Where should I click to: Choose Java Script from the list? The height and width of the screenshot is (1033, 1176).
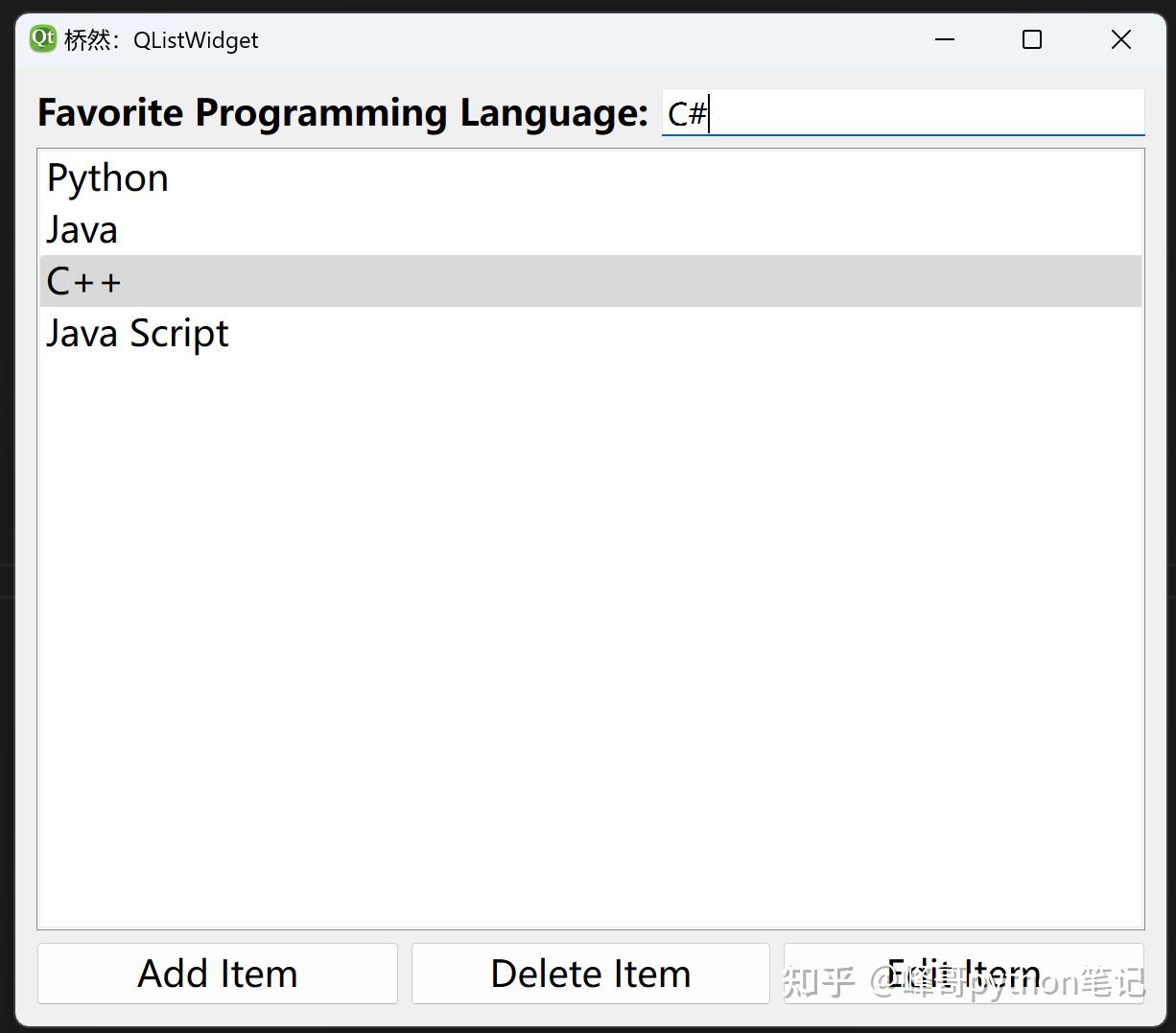137,334
